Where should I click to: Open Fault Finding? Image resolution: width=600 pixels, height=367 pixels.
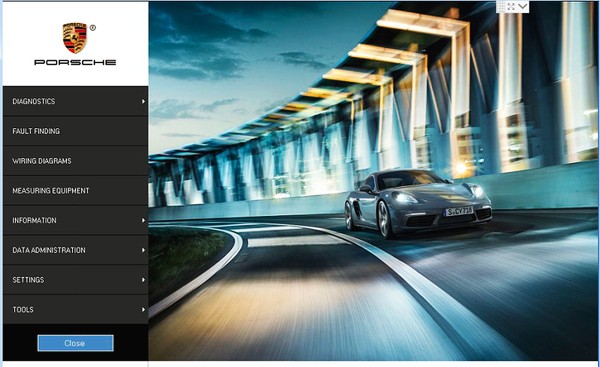tap(75, 131)
